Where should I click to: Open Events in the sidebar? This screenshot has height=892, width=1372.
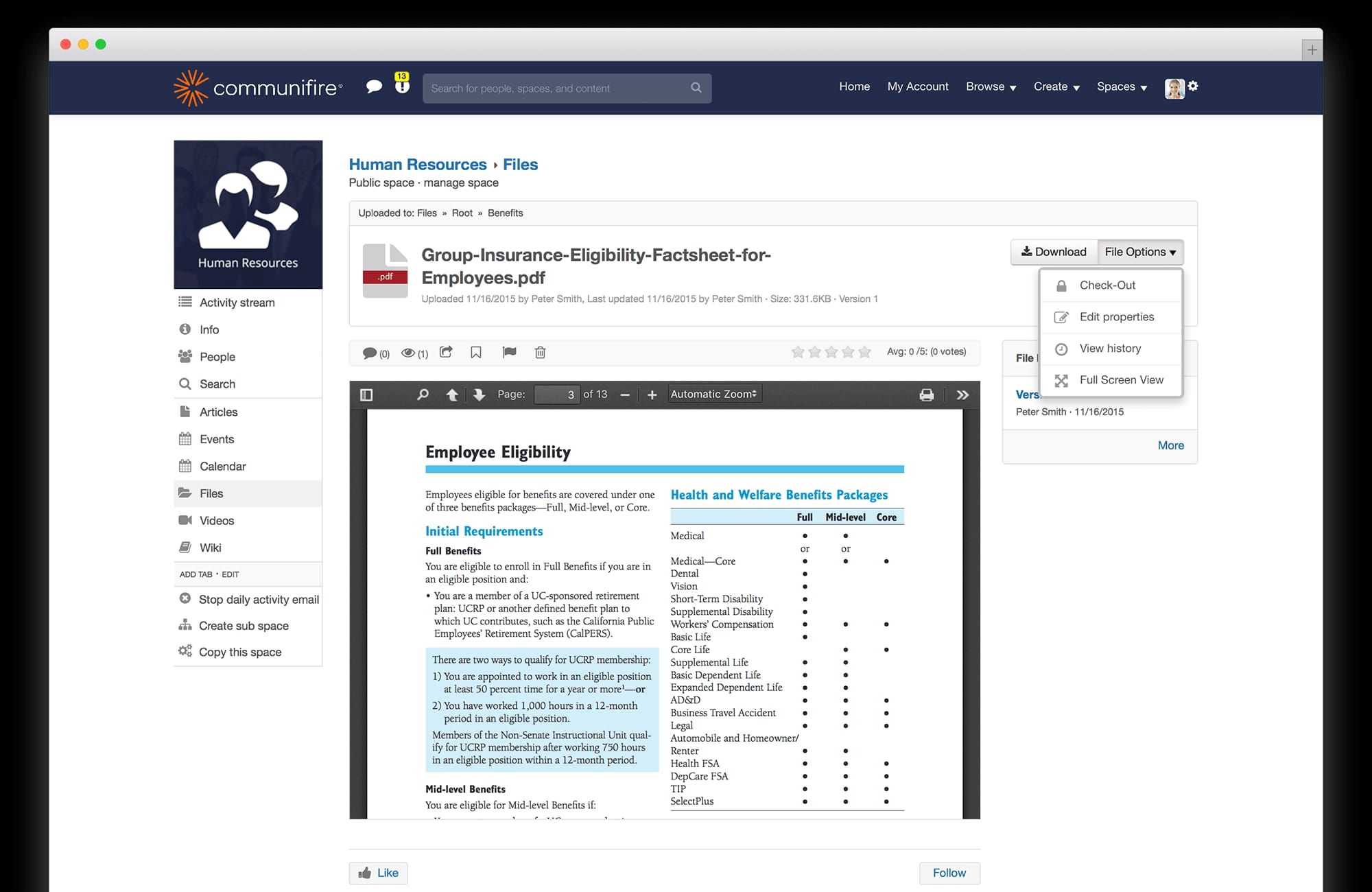pyautogui.click(x=248, y=439)
